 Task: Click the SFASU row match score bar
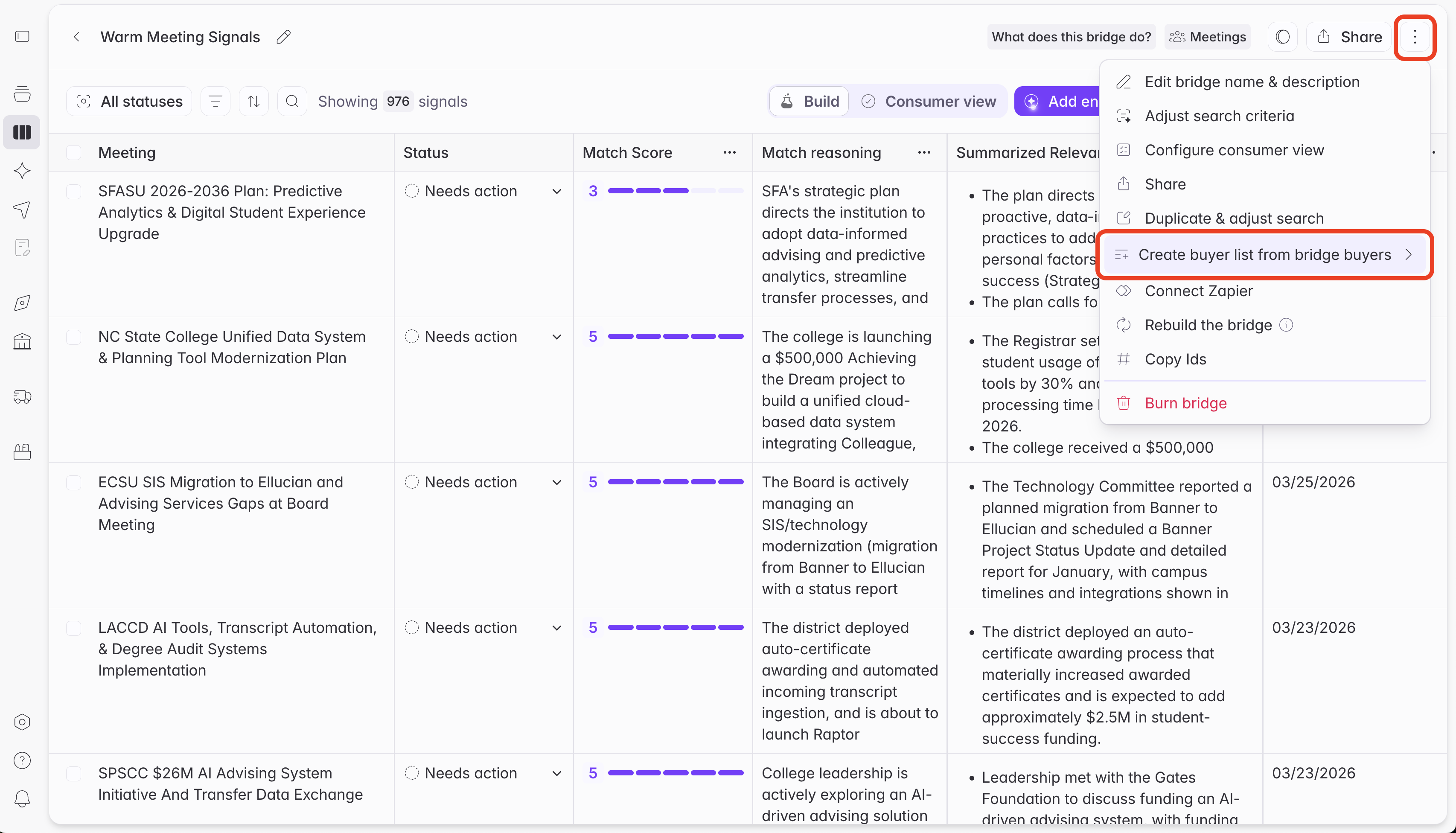point(676,190)
